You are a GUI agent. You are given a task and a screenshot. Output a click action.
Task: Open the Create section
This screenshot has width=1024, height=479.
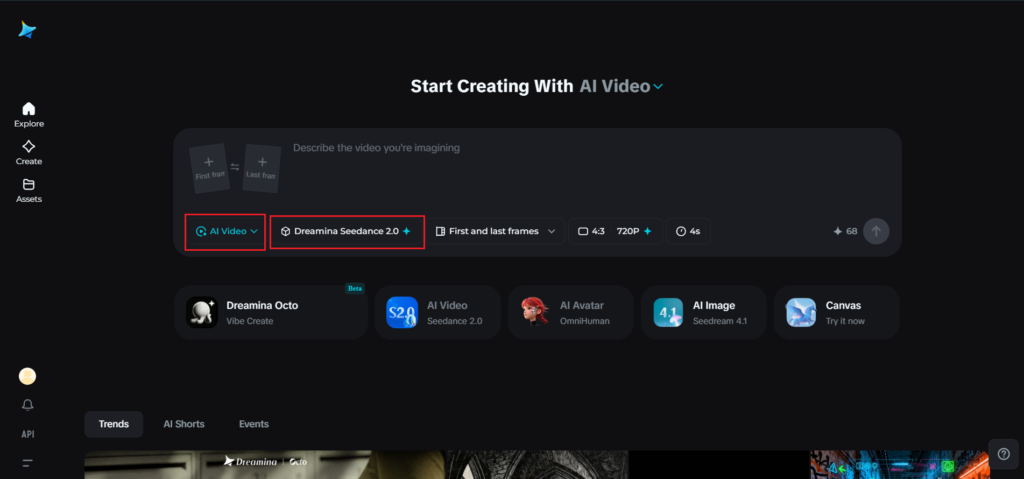[x=29, y=153]
